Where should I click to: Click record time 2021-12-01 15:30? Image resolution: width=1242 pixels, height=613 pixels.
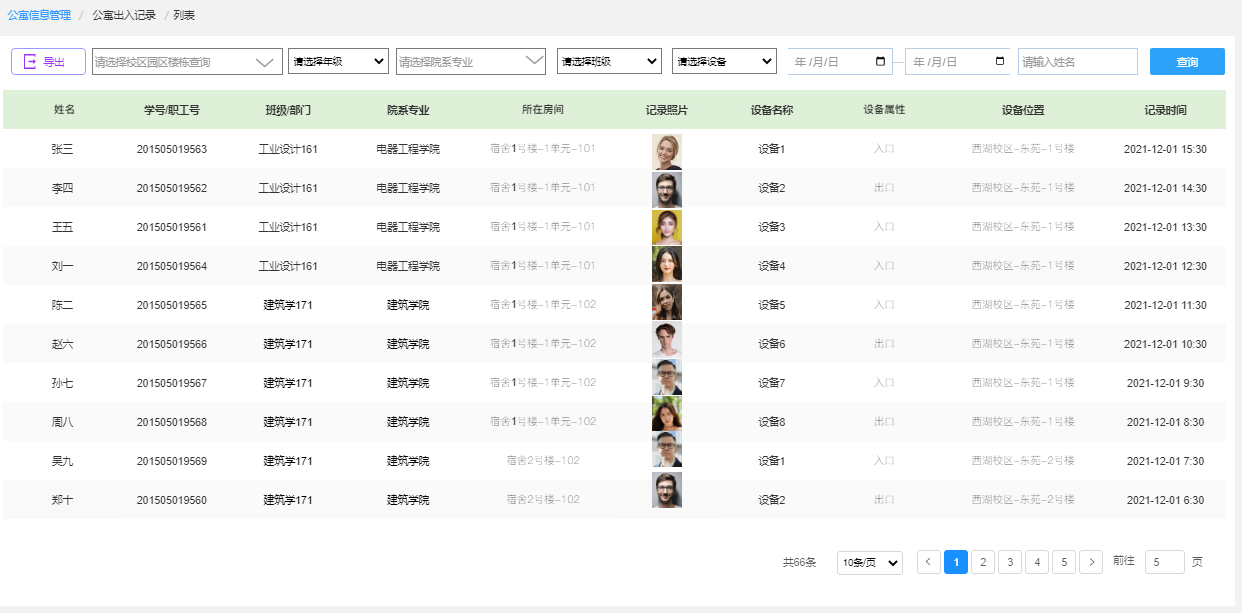point(1165,149)
